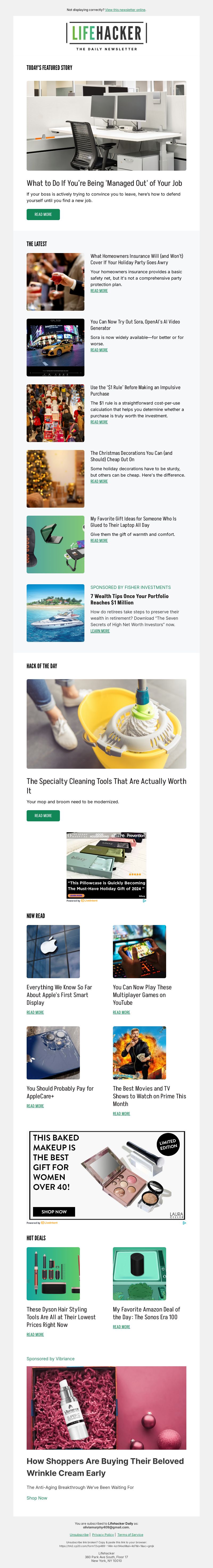The width and height of the screenshot is (213, 1568).
Task: Click Read More under '$1 Rule' article
Action: [x=99, y=422]
